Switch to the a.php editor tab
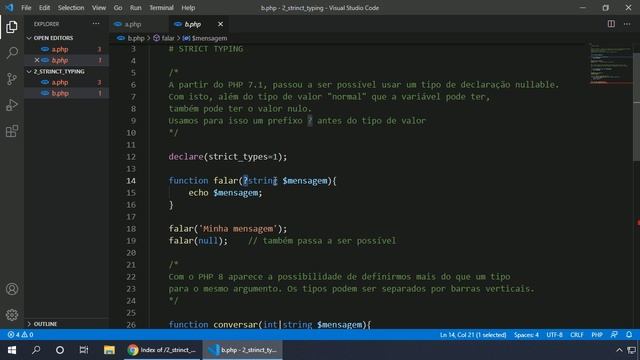This screenshot has width=640, height=360. [139, 24]
